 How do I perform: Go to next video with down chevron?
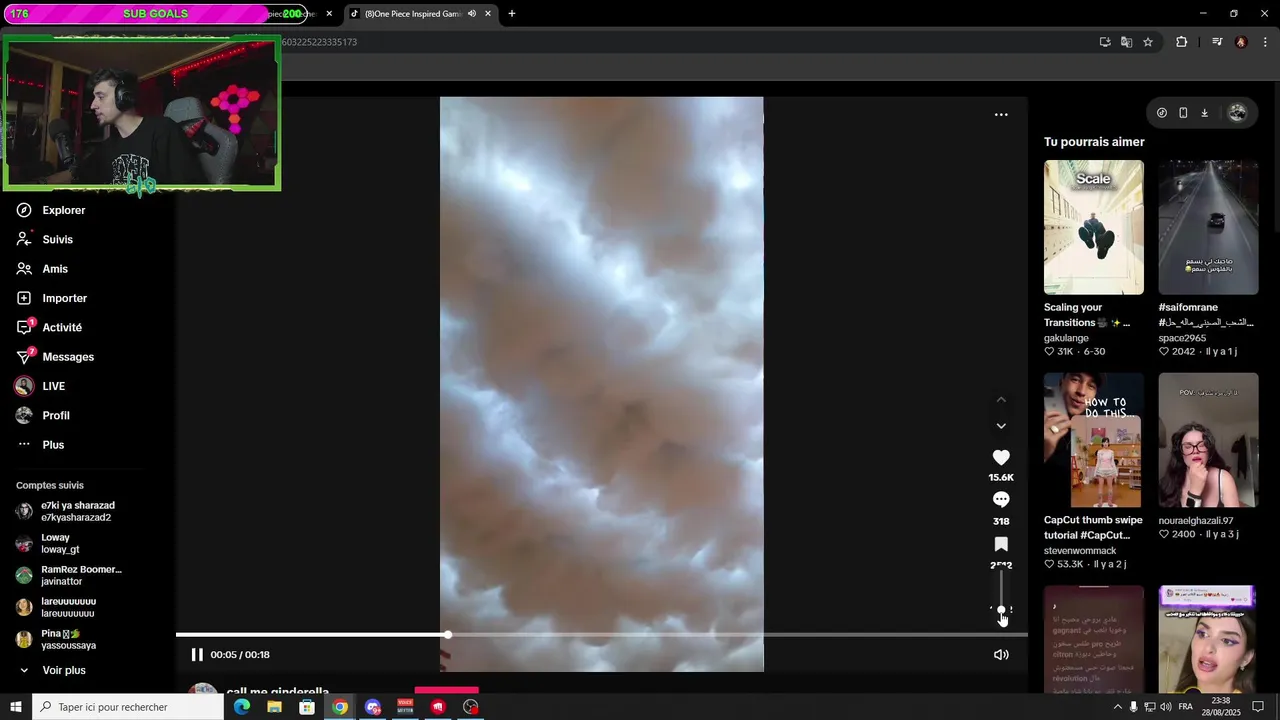(1001, 426)
